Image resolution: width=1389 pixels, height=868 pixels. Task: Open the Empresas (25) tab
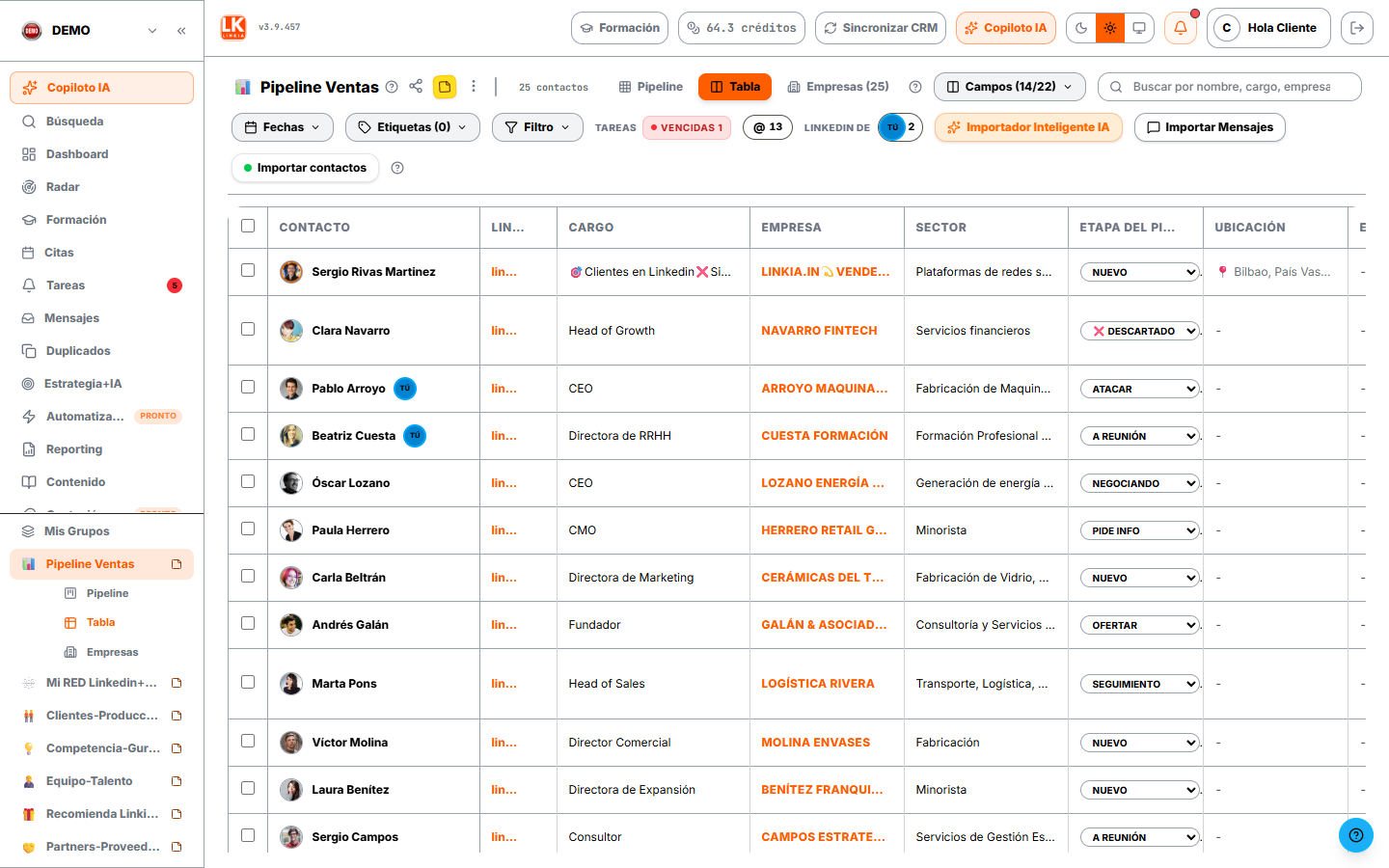click(x=838, y=87)
